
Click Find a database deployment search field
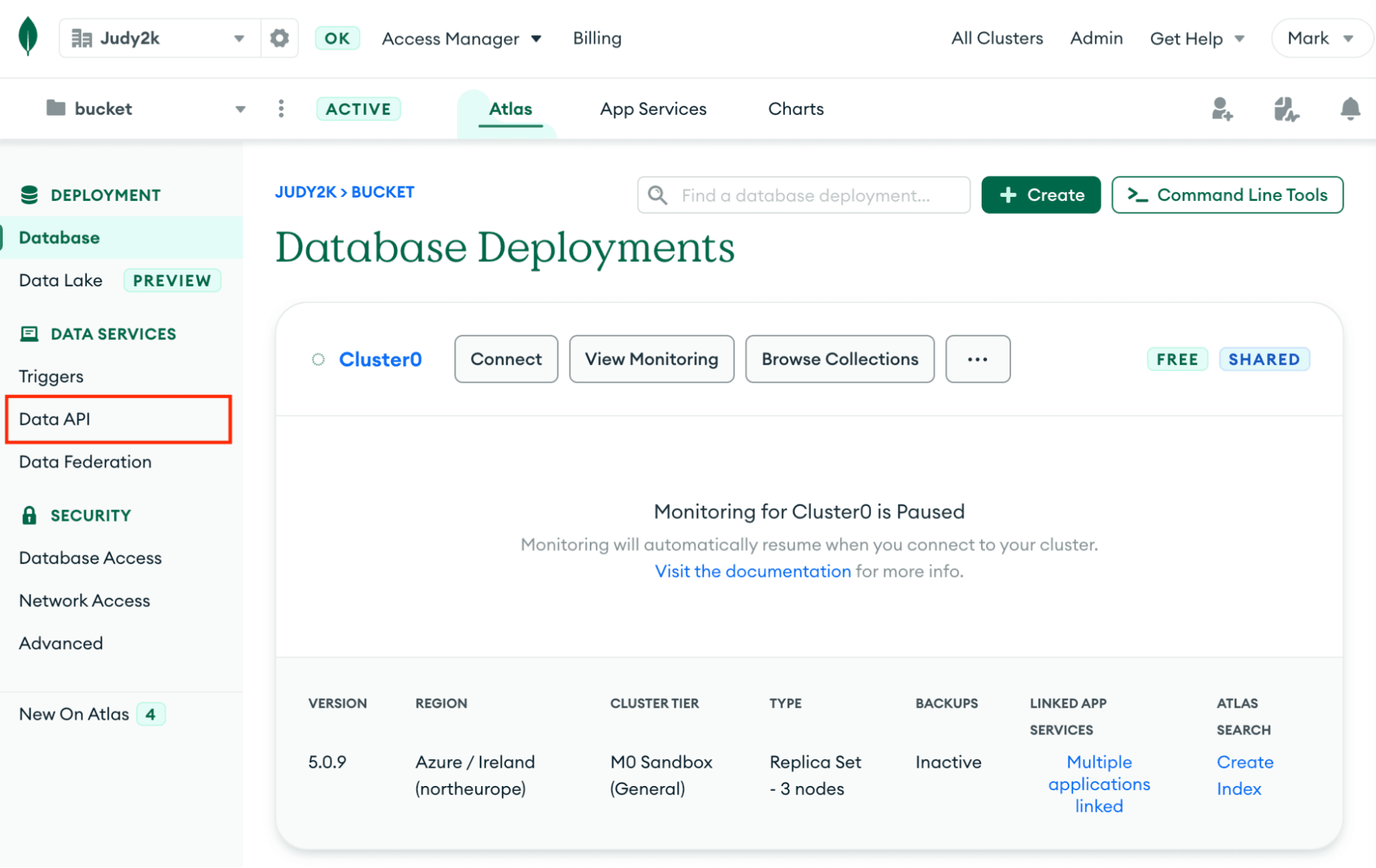pos(804,194)
